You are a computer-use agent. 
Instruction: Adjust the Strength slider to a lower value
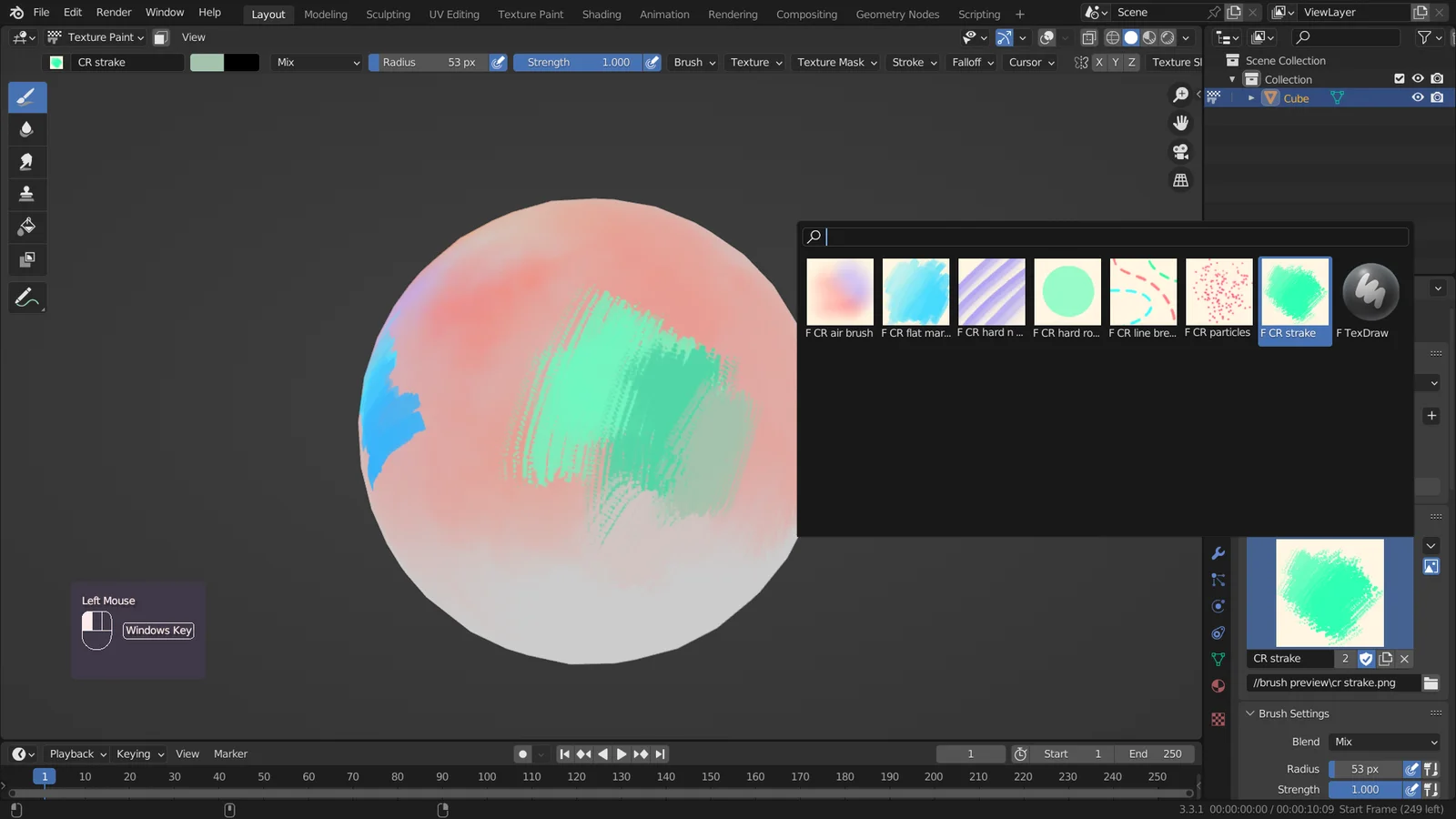pos(546,62)
